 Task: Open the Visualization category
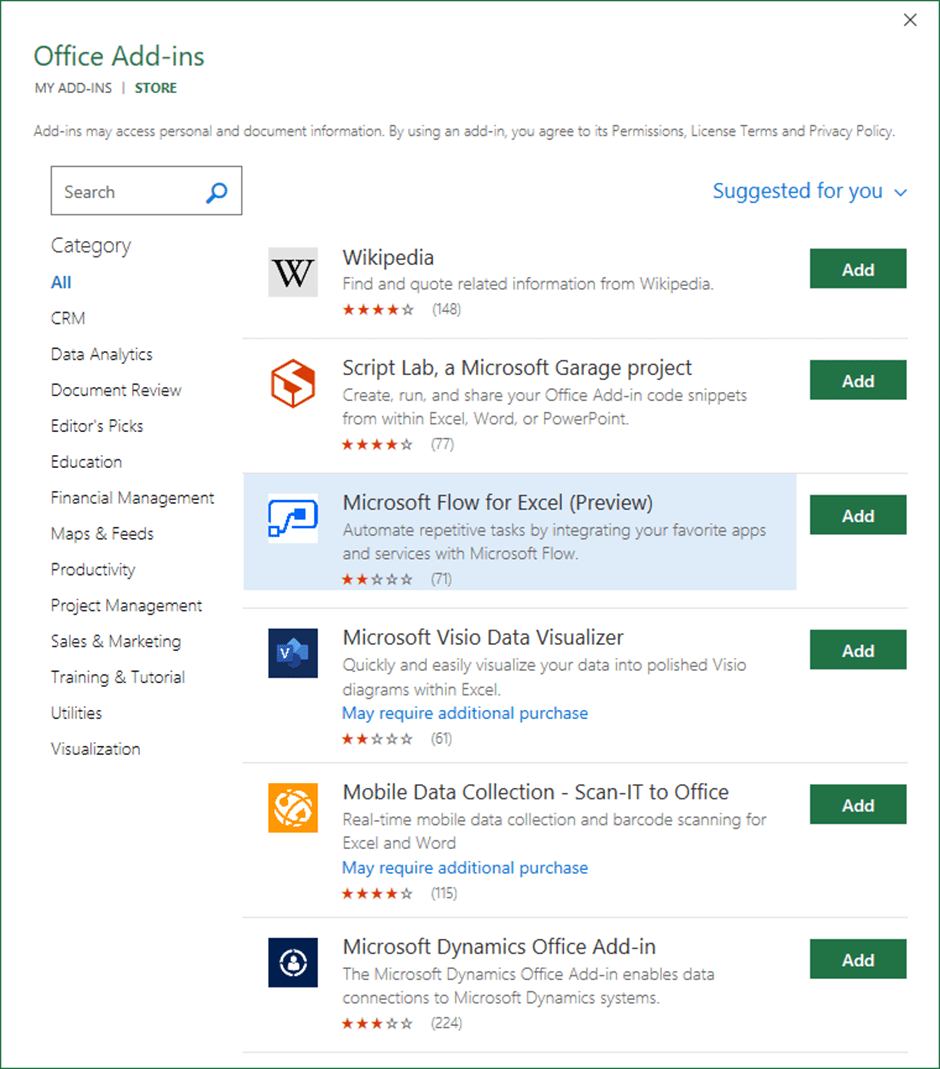[x=95, y=748]
